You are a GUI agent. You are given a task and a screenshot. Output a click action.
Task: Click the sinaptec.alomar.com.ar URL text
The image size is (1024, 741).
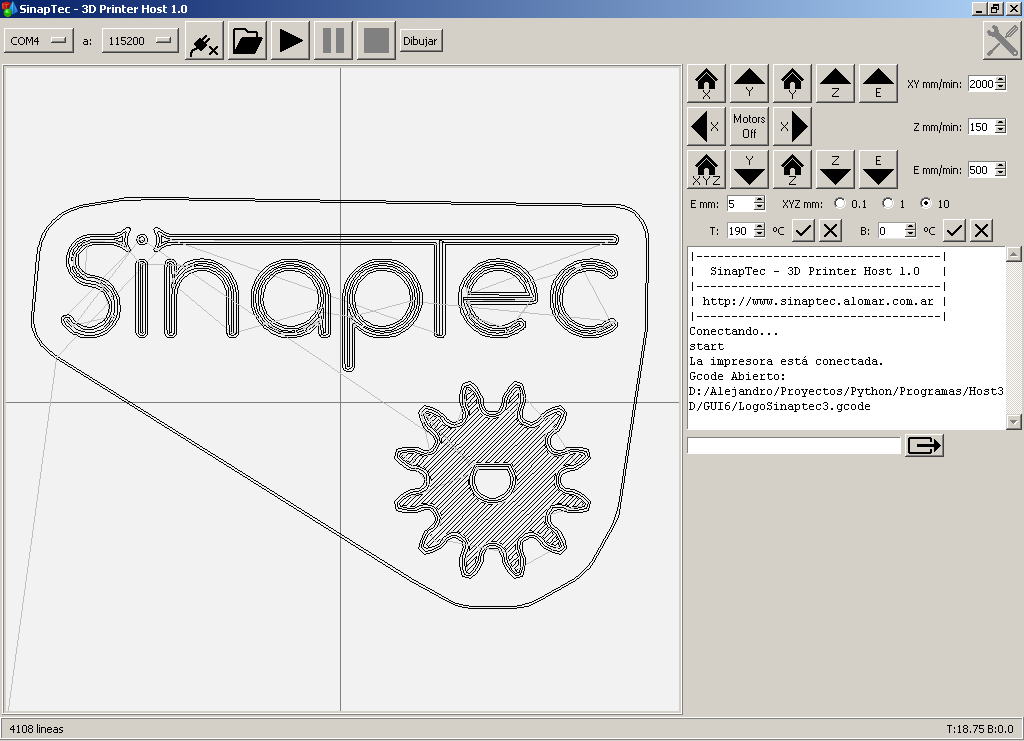tap(818, 302)
